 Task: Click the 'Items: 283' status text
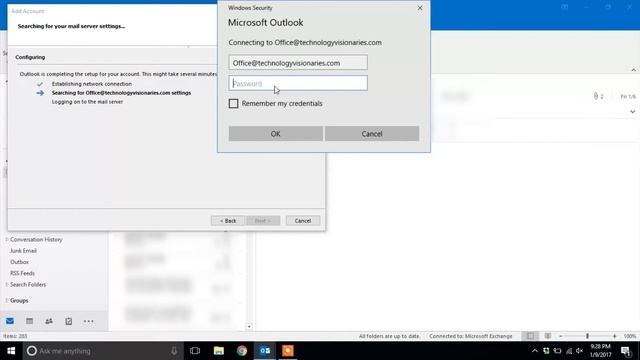15,336
